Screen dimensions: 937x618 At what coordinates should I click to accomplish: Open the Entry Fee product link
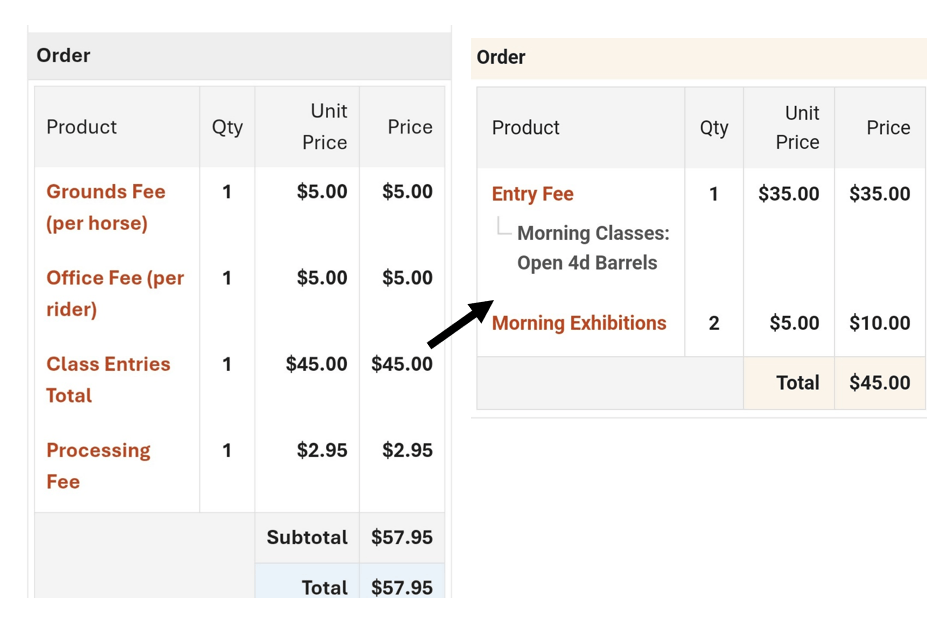pyautogui.click(x=532, y=194)
